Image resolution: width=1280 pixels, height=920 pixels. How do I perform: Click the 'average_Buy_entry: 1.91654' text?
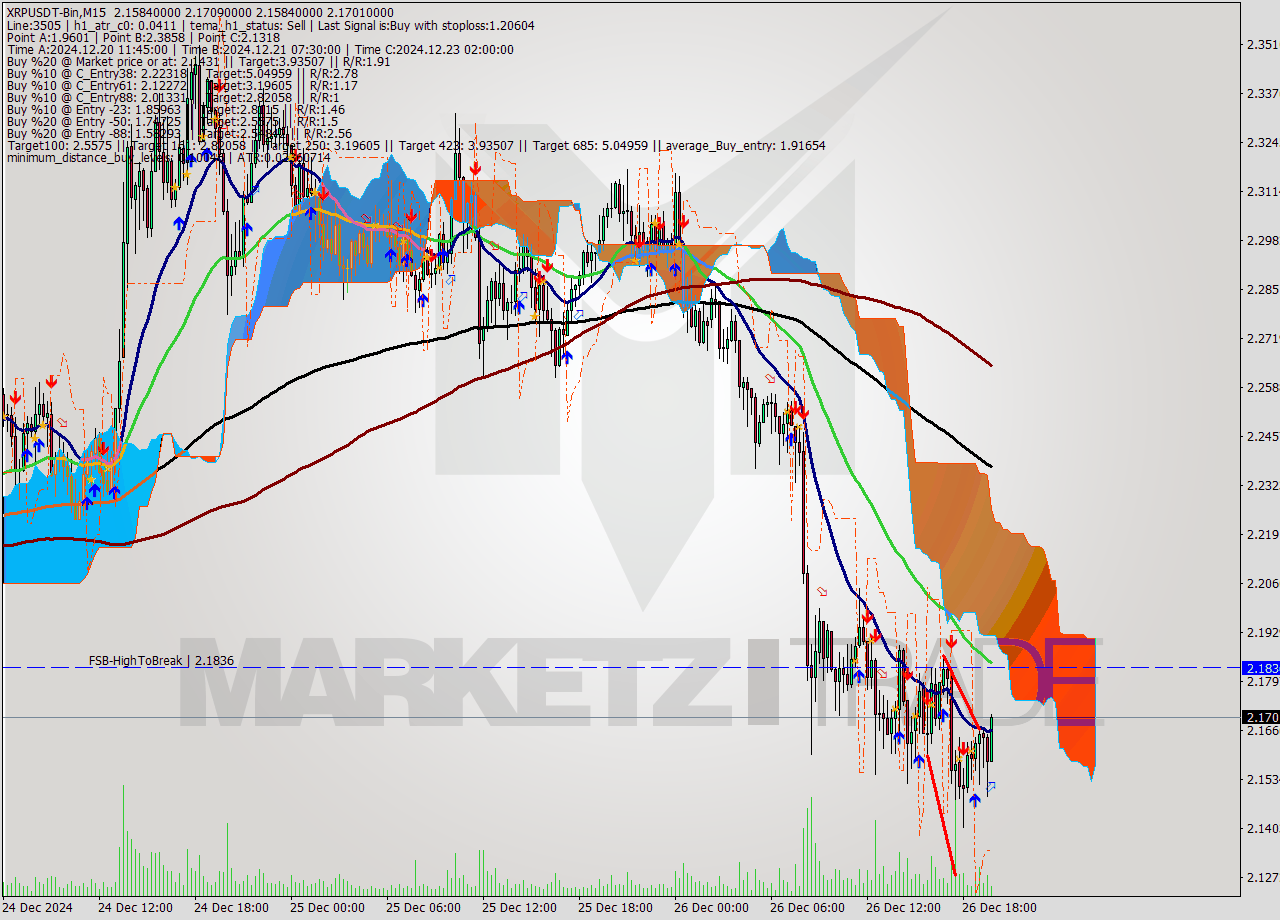click(x=745, y=145)
